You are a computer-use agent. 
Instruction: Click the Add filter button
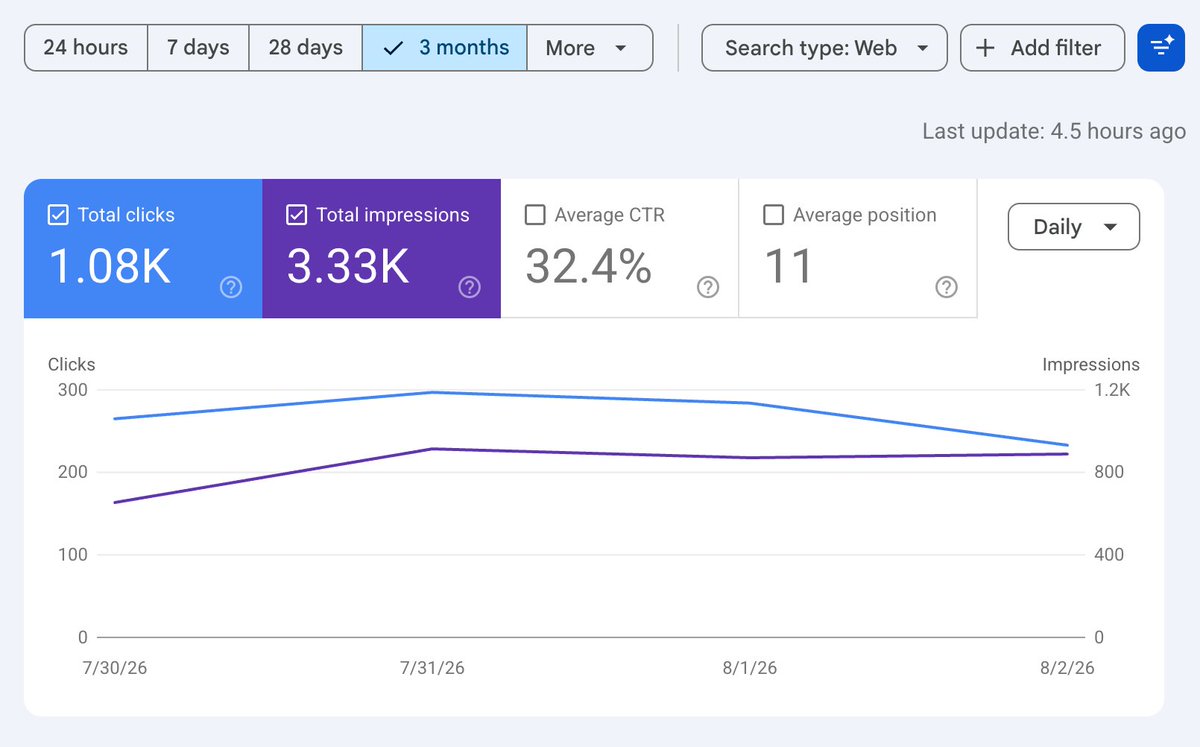1042,48
